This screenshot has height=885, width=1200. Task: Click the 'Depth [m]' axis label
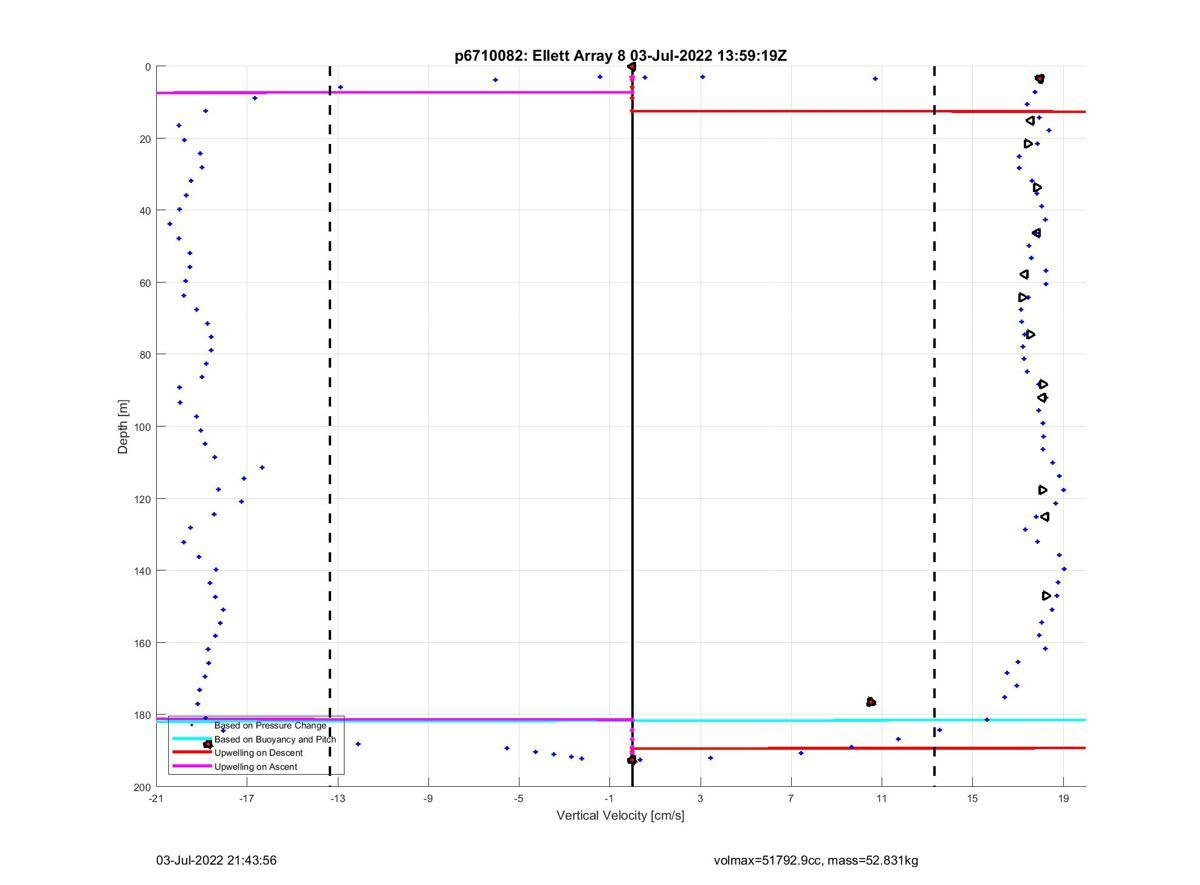pyautogui.click(x=124, y=427)
